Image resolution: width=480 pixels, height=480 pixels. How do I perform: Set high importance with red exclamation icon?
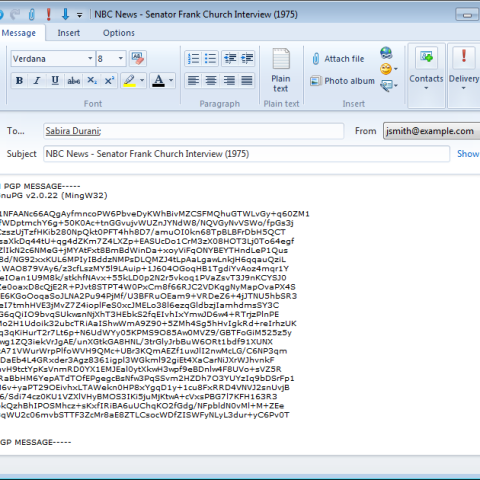point(49,14)
